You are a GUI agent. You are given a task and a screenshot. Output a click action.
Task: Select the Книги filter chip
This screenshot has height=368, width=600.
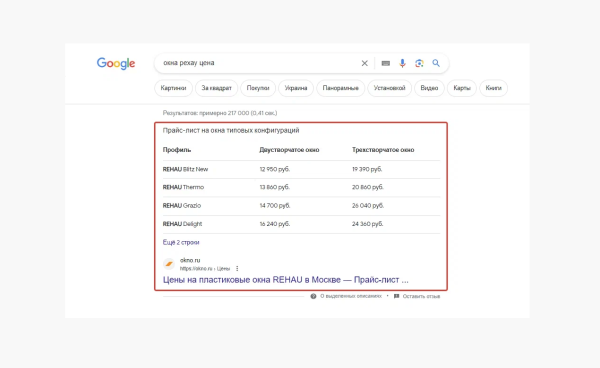pos(494,88)
